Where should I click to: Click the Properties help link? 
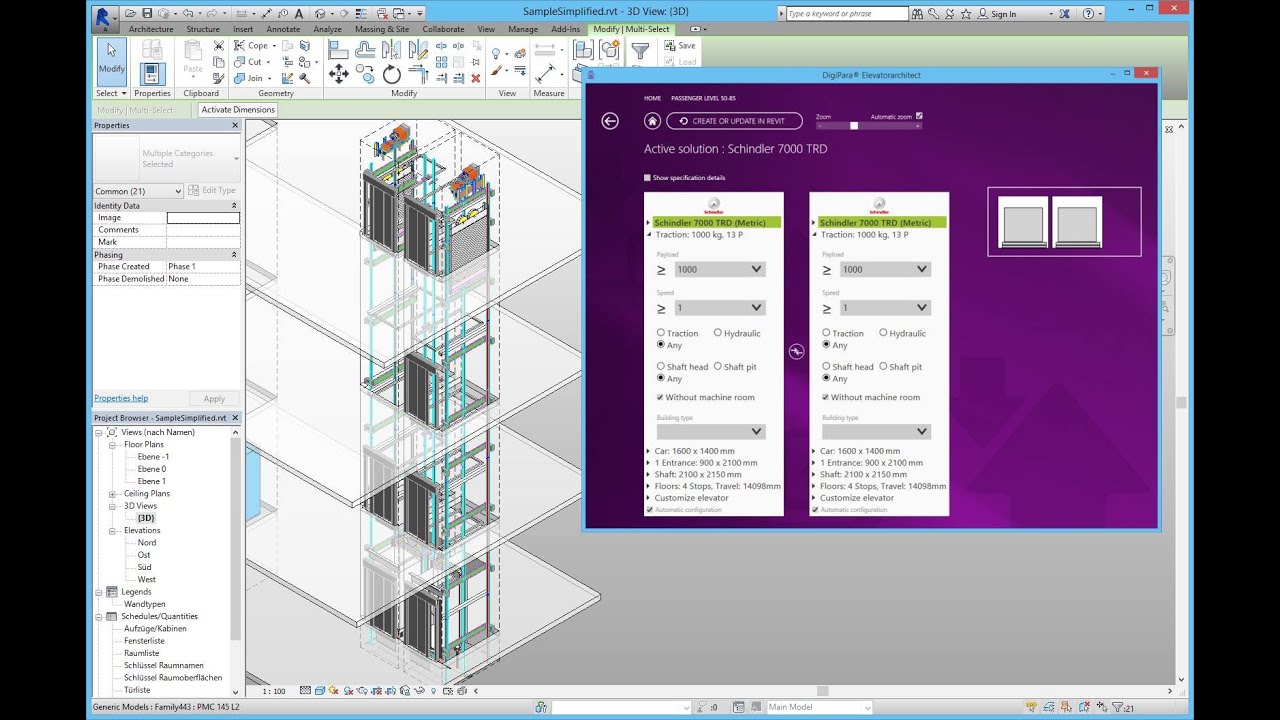click(x=121, y=398)
